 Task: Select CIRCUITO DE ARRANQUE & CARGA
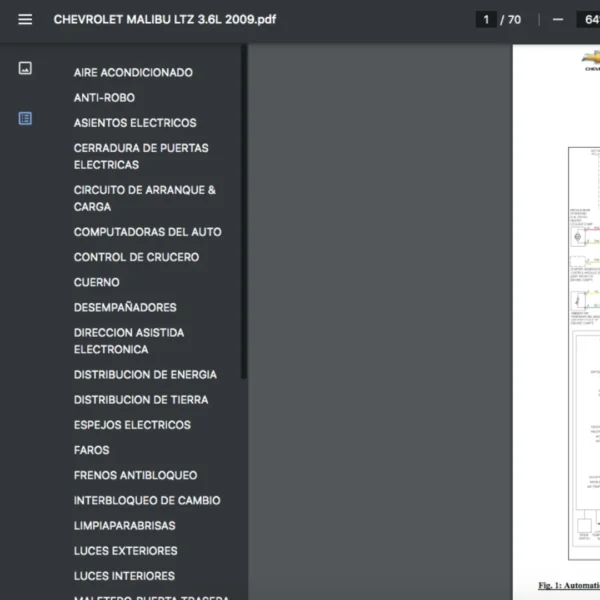click(x=144, y=198)
